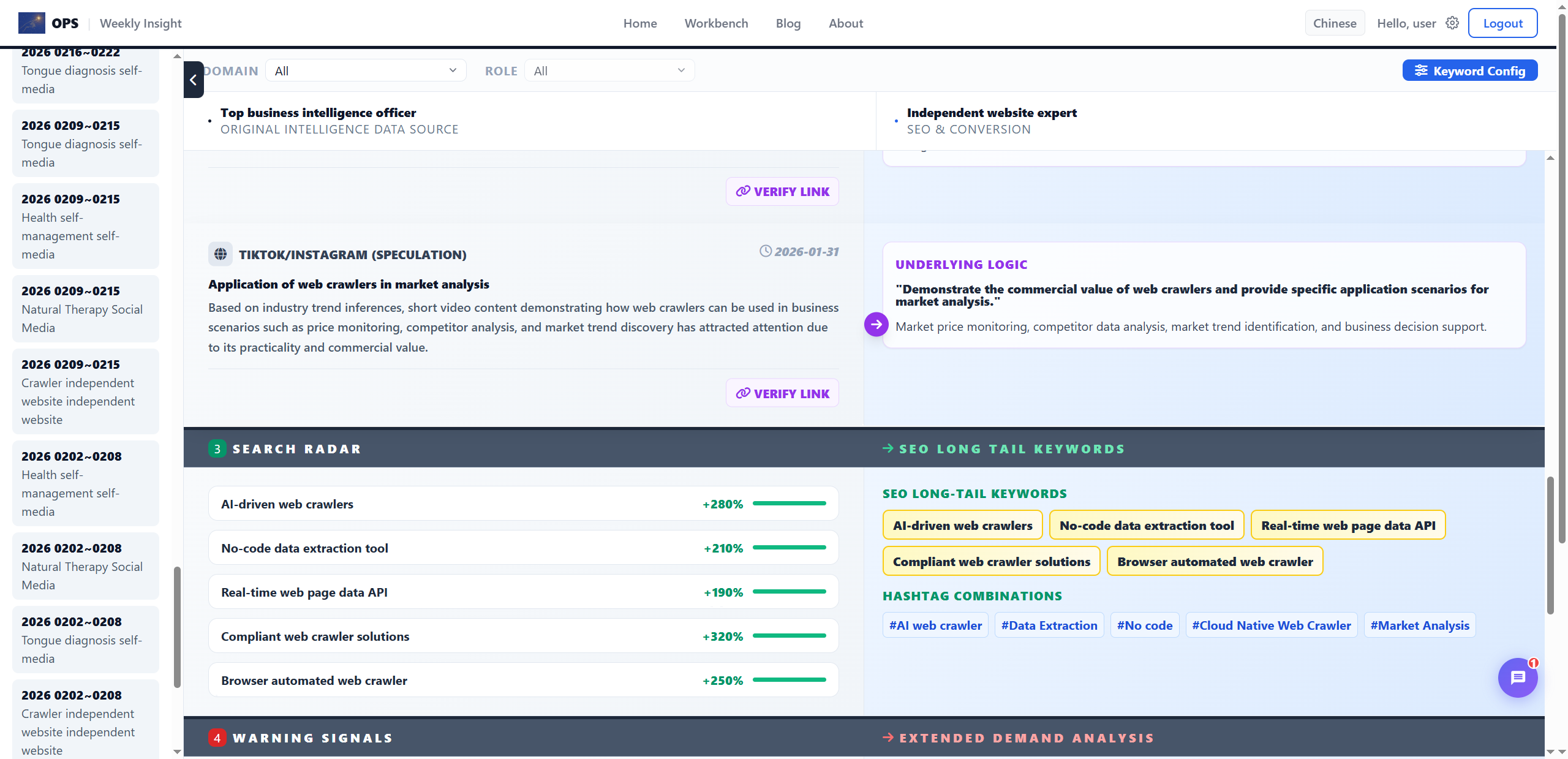Click the red number 4 badge
The height and width of the screenshot is (759, 1568).
point(217,738)
